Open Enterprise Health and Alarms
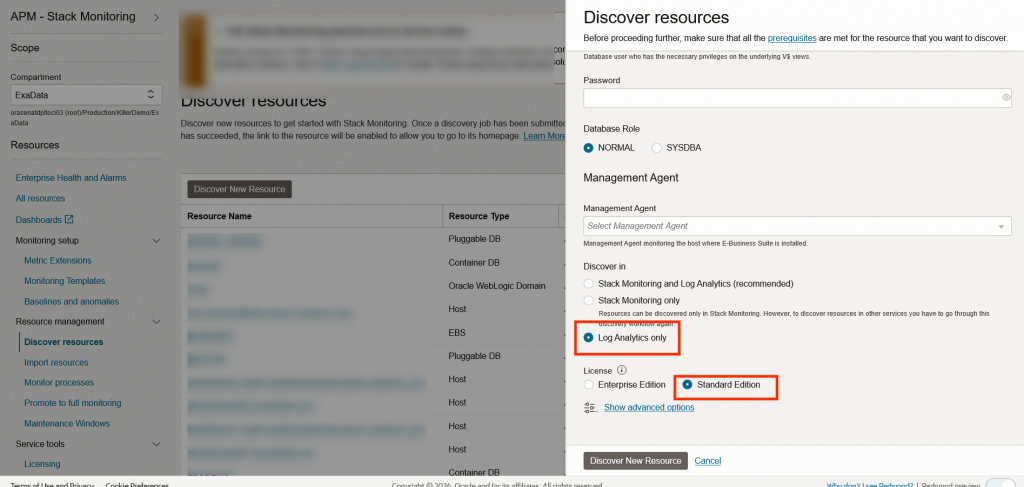The height and width of the screenshot is (487, 1024). click(70, 178)
